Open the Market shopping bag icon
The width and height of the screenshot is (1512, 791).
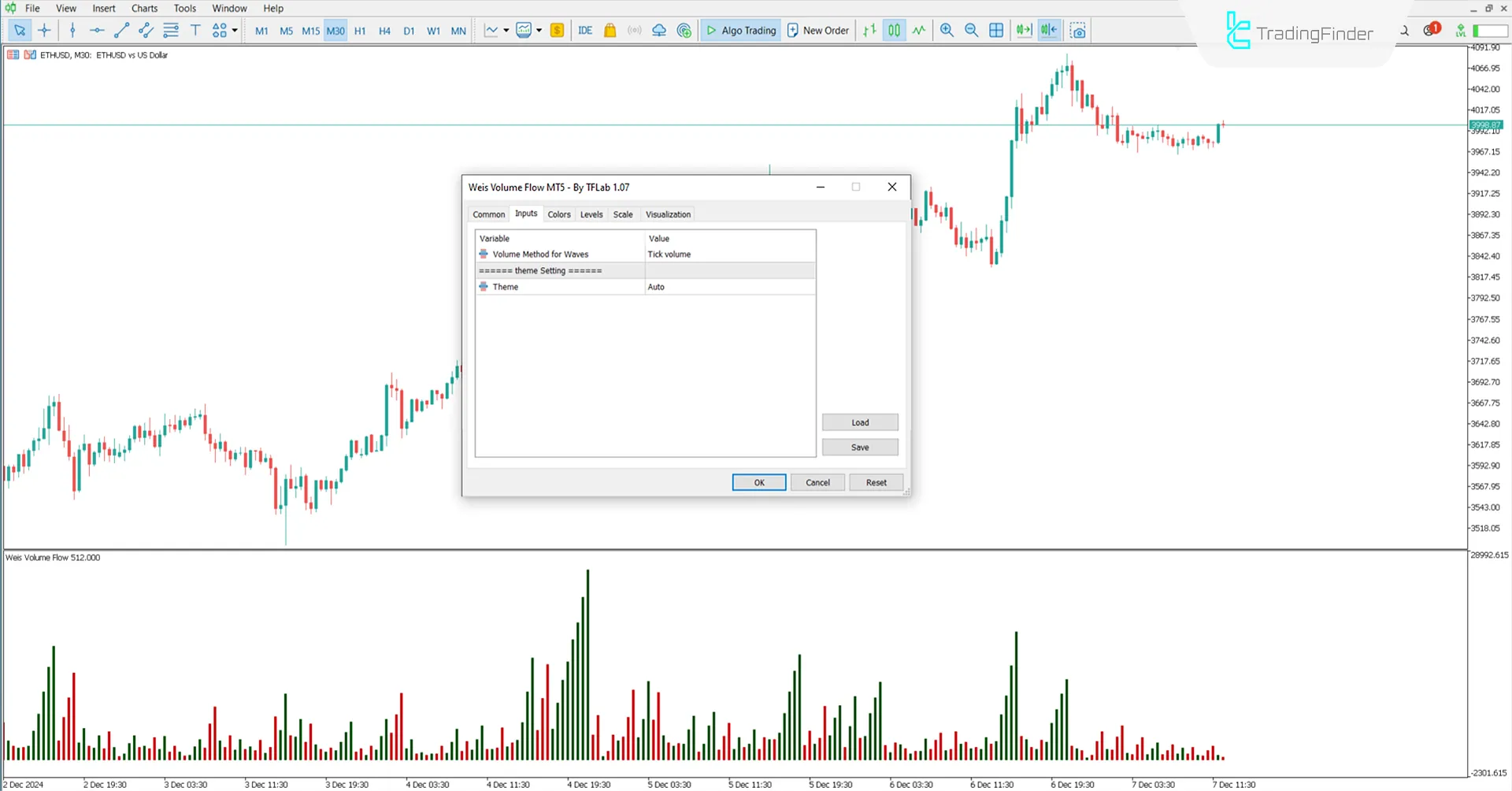point(610,31)
